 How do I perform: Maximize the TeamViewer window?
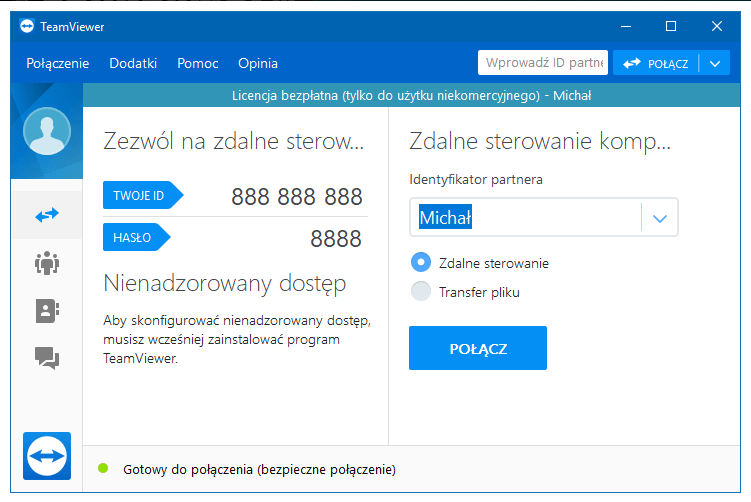(671, 26)
